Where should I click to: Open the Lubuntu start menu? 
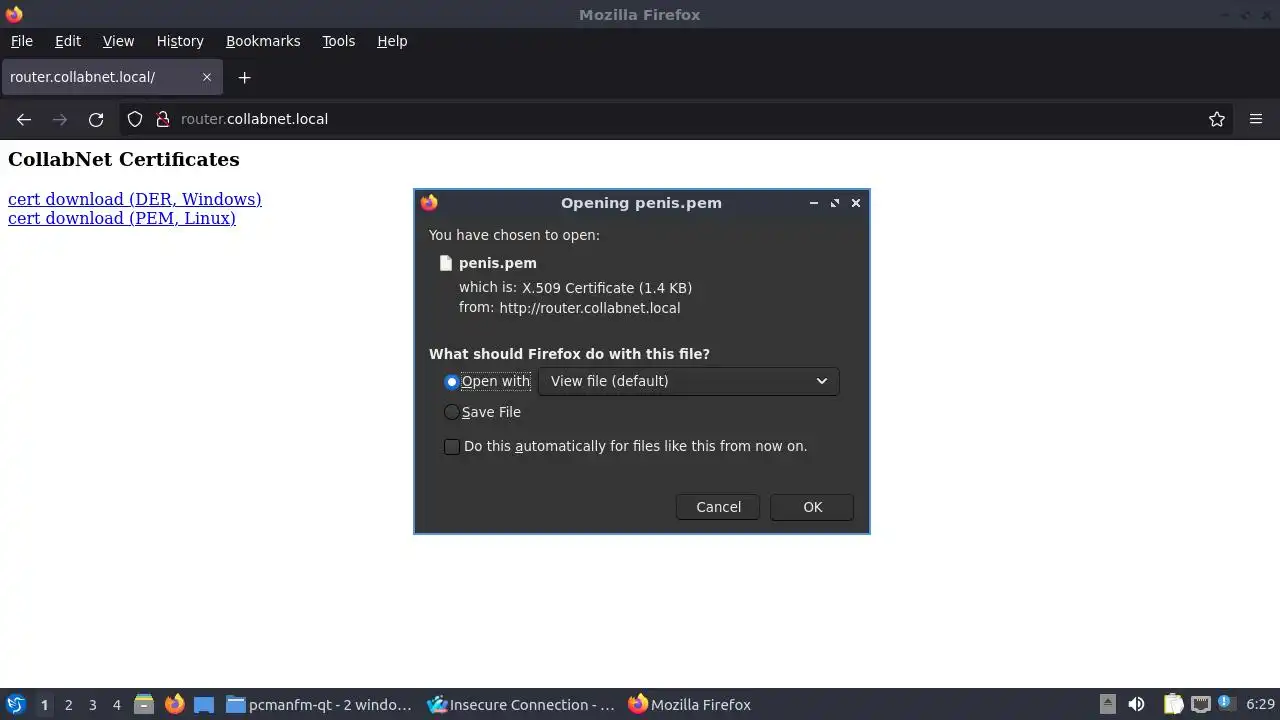point(16,705)
